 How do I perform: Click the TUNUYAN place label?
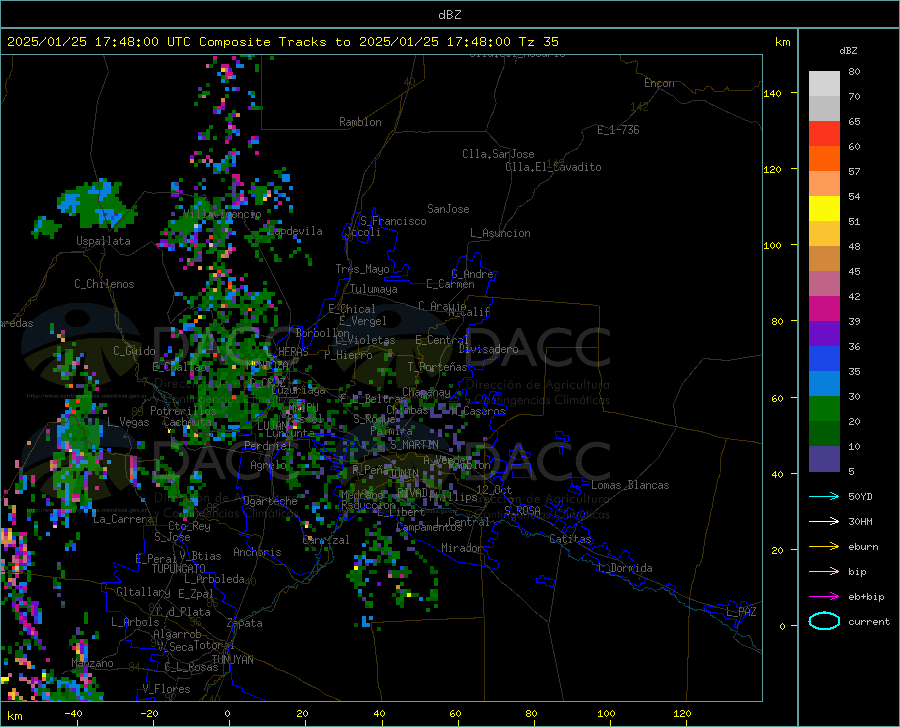[x=232, y=660]
